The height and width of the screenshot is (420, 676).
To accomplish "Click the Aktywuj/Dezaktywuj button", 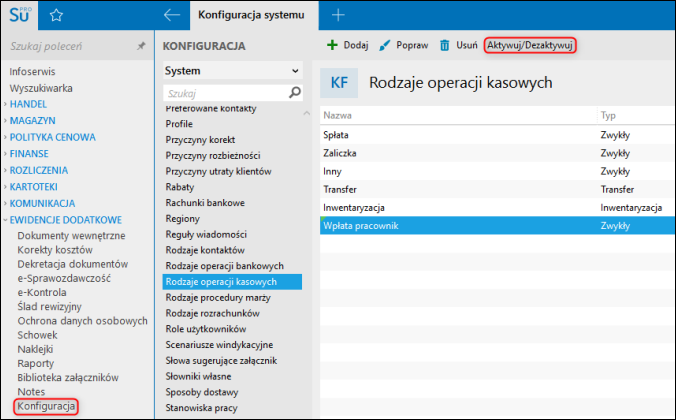I will [x=530, y=45].
